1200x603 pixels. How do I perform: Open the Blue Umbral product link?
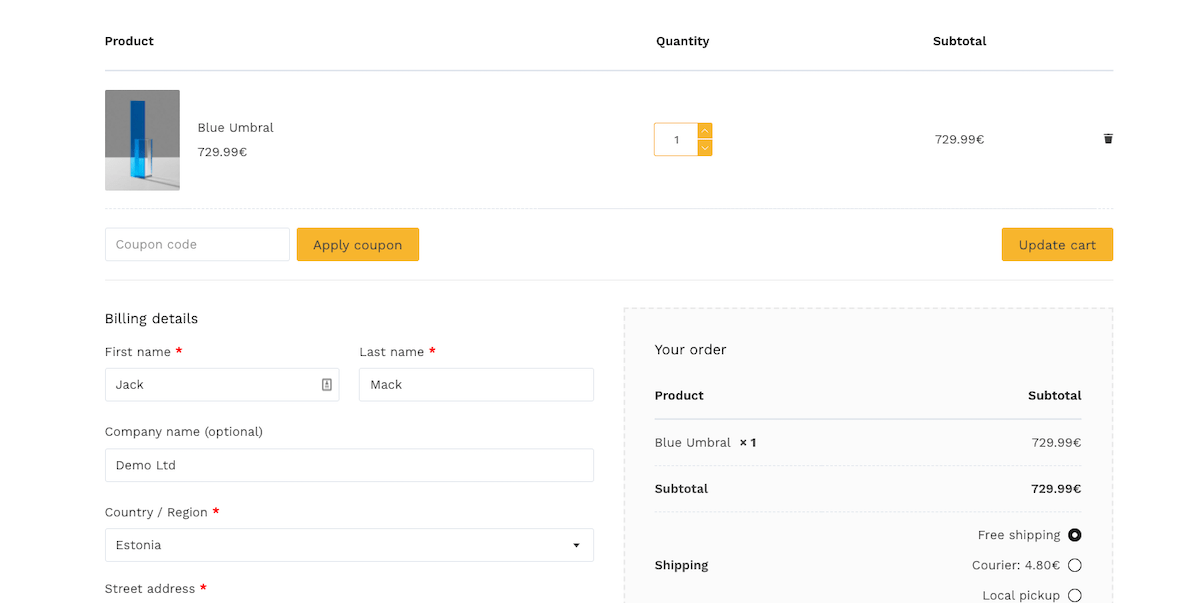[x=235, y=127]
